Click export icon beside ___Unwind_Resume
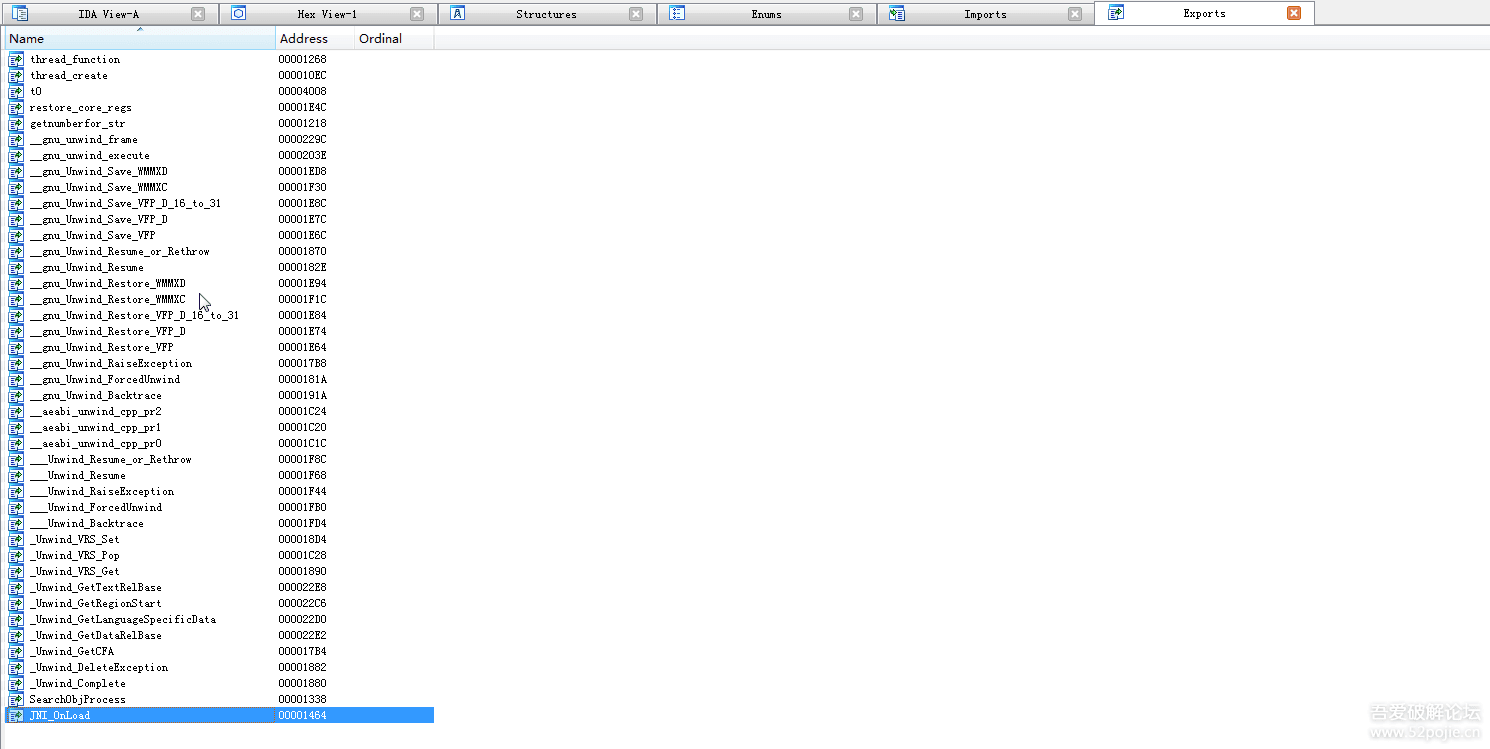 16,476
